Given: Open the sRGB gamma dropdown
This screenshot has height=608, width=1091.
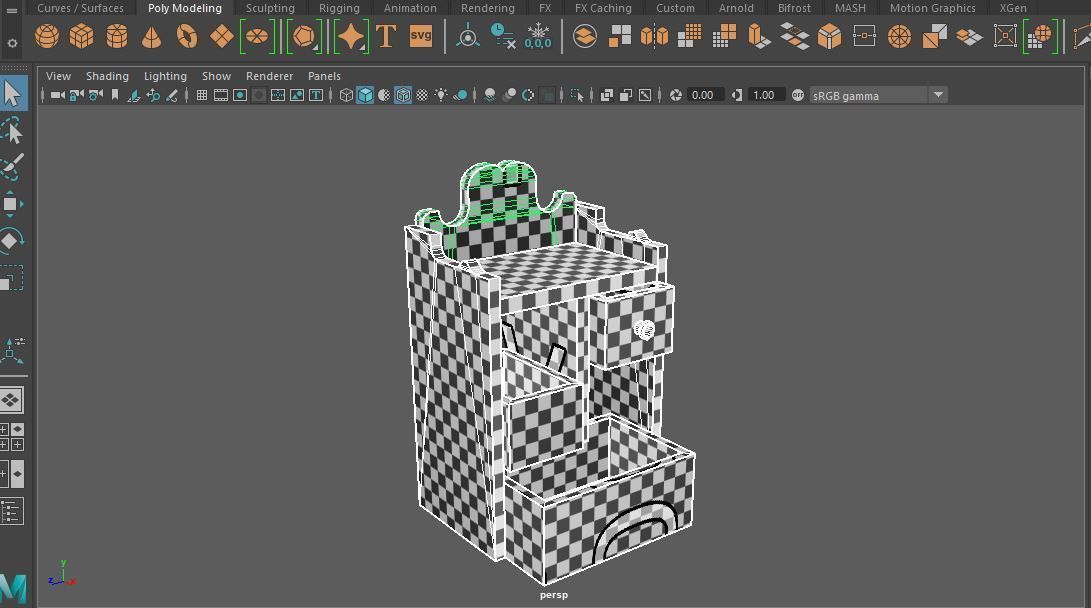Looking at the screenshot, I should pos(937,95).
